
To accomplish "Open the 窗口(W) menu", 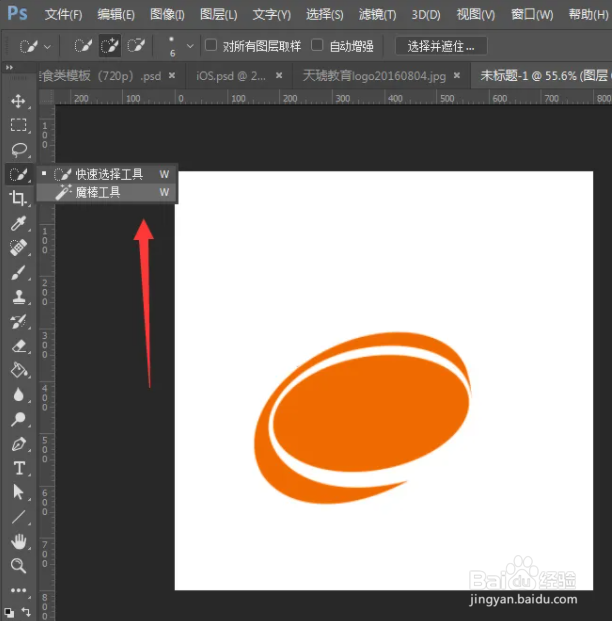I will pyautogui.click(x=532, y=15).
